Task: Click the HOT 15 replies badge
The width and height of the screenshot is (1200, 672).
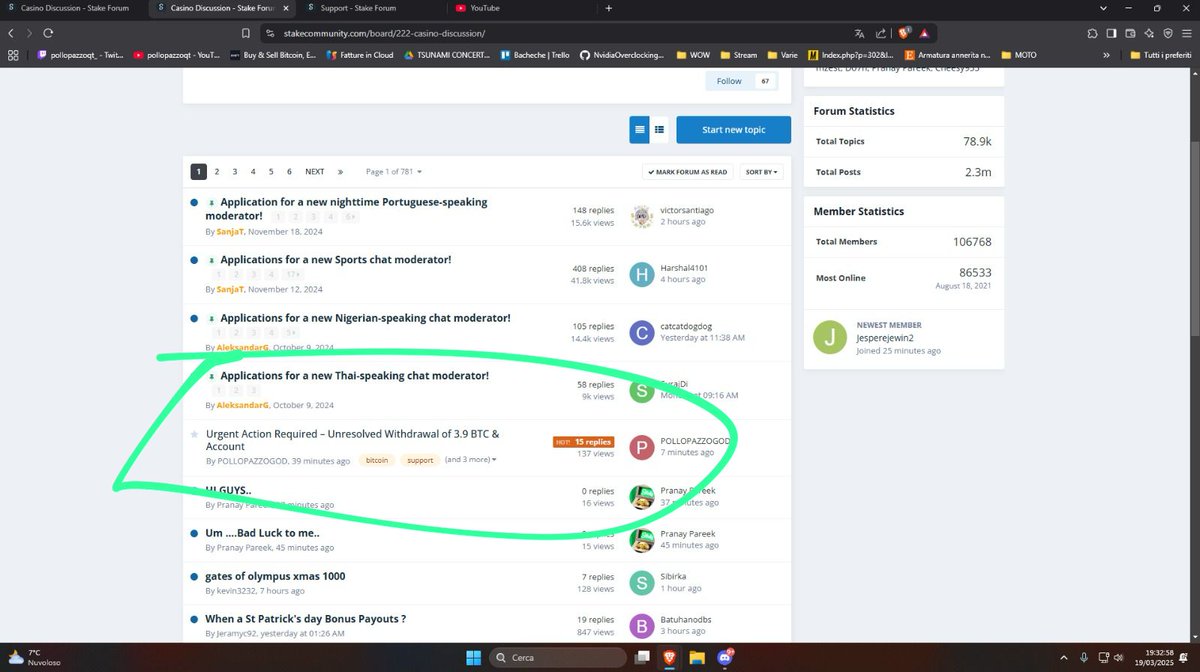Action: 583,441
